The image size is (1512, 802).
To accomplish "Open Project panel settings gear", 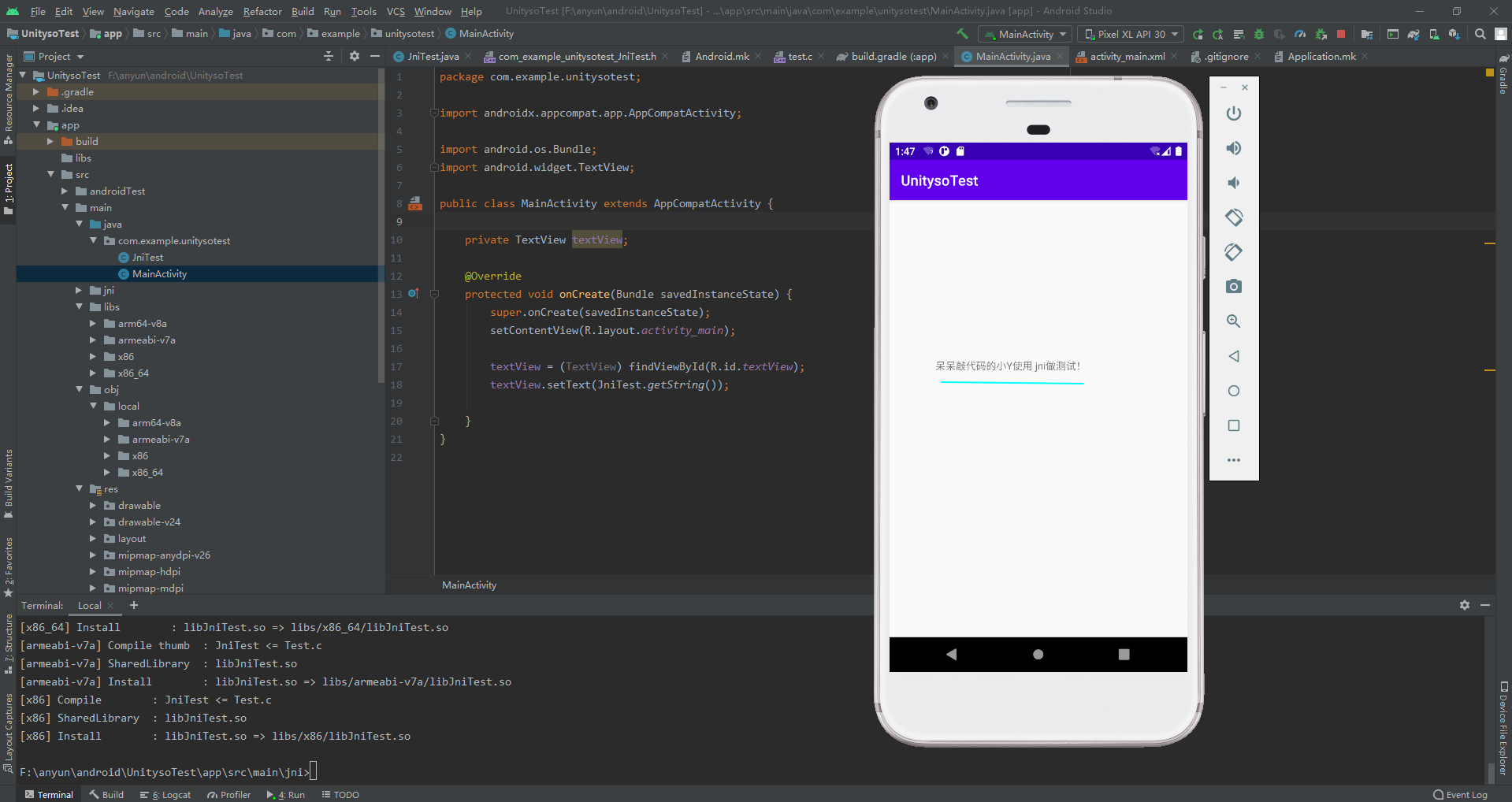I will pos(355,56).
